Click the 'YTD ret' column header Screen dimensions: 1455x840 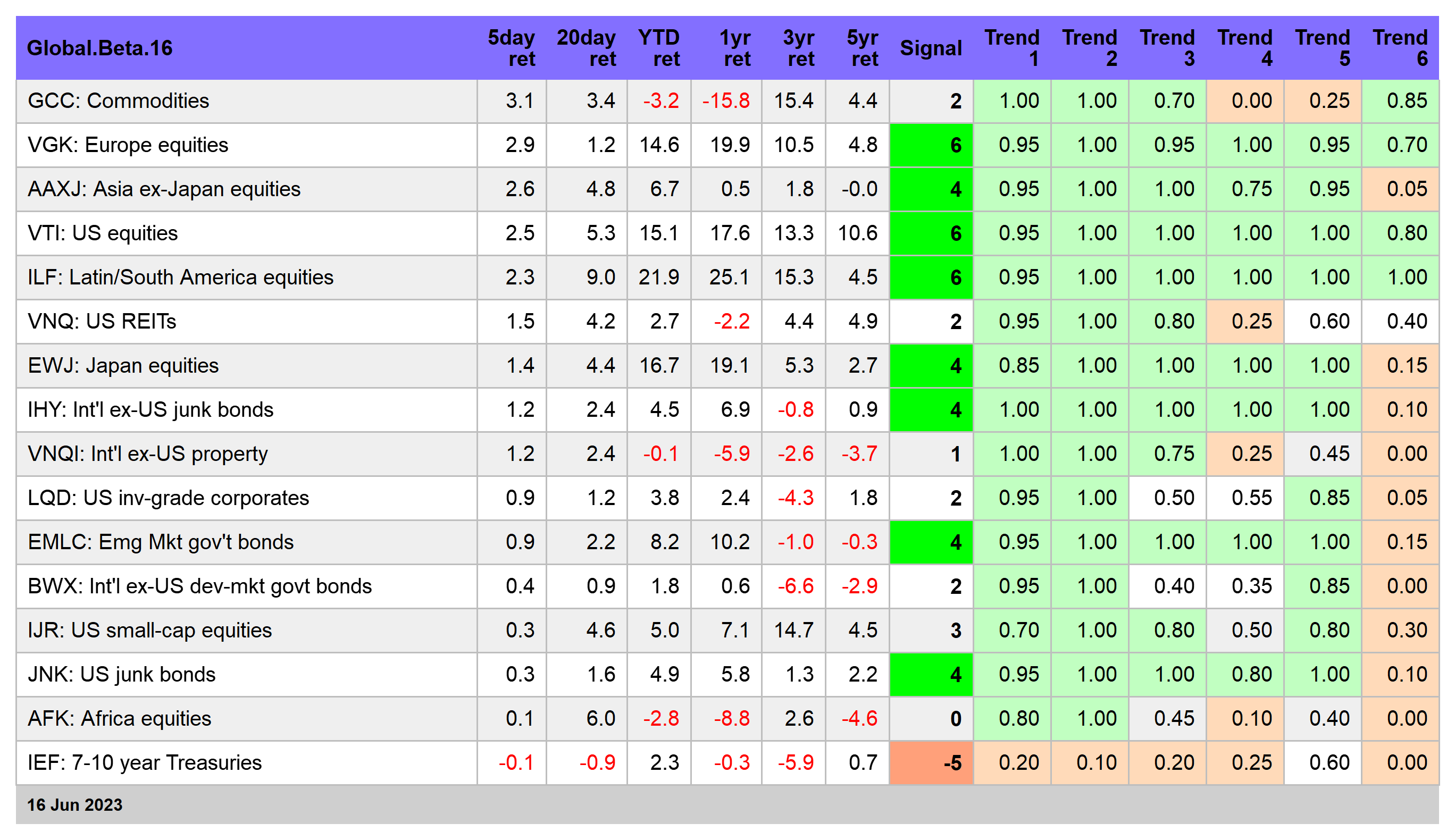659,48
